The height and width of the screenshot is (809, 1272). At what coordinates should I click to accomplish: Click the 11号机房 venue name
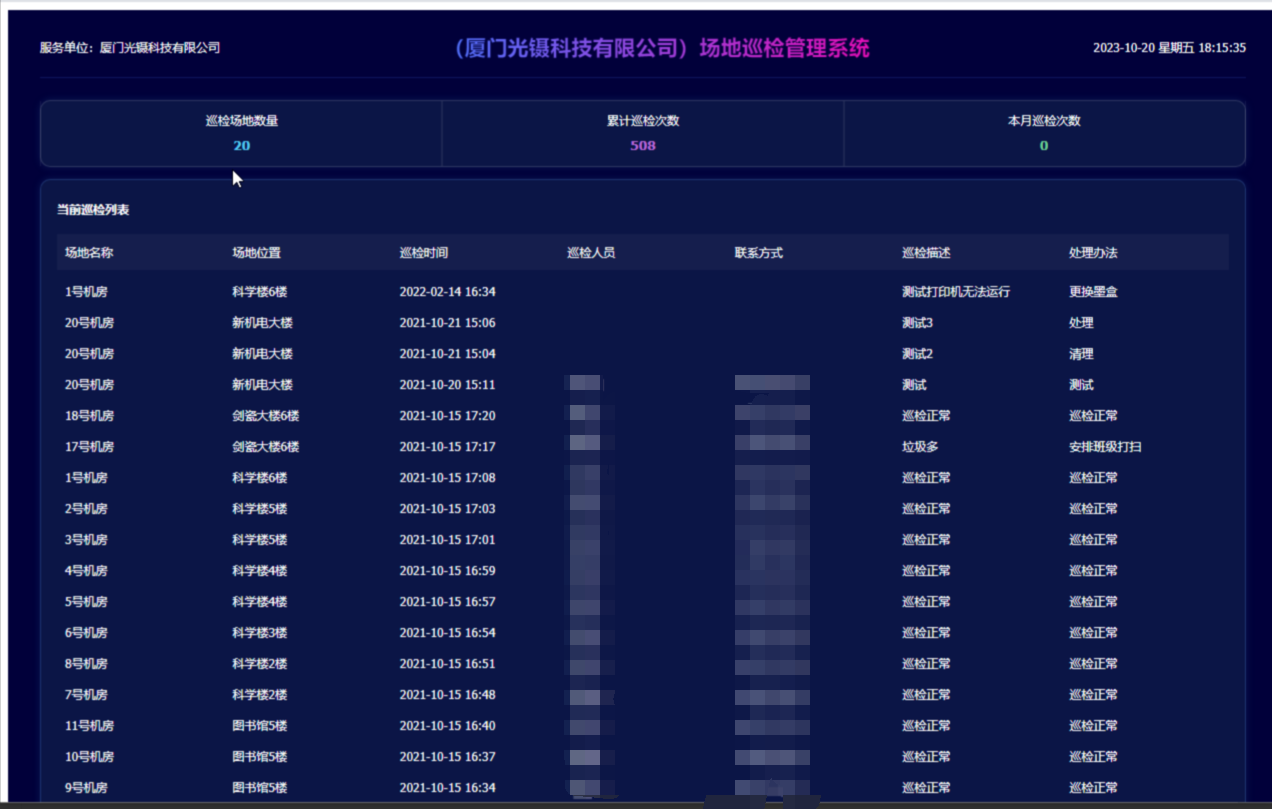tap(90, 726)
